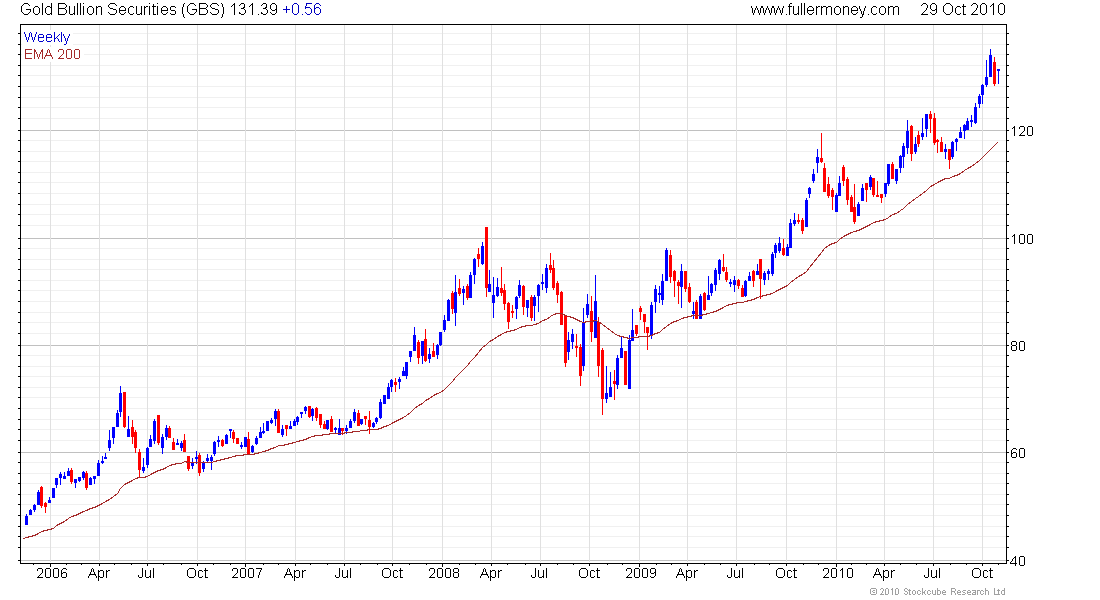1100x600 pixels.
Task: Click the 2006 year axis label
Action: 52,573
